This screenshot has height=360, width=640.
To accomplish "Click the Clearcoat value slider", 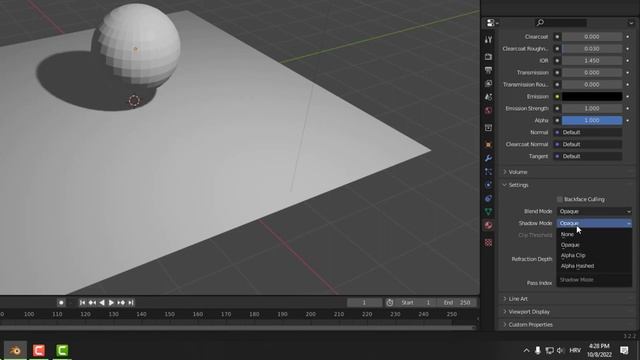I will coord(592,37).
